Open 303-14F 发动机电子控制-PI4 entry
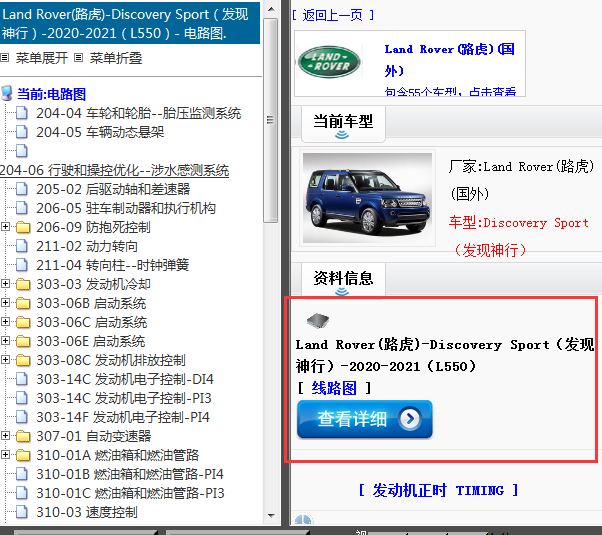 [x=123, y=417]
